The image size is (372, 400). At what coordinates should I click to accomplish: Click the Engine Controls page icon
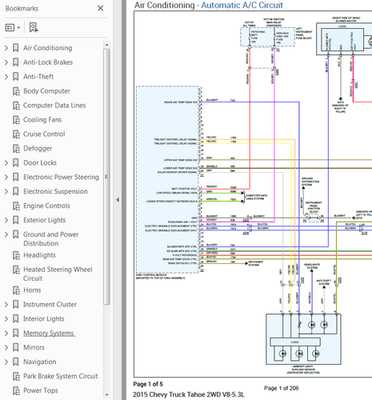click(x=16, y=206)
